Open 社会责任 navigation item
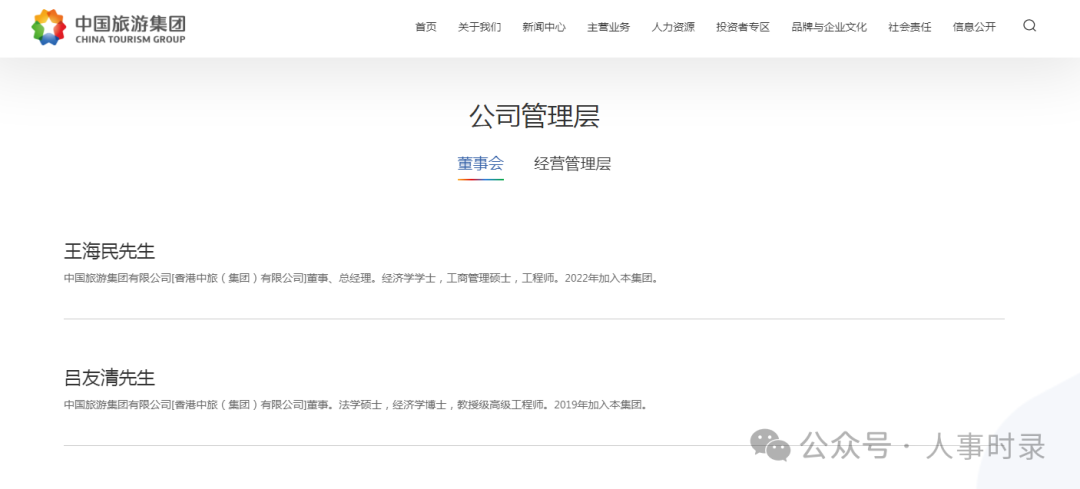 [x=910, y=28]
